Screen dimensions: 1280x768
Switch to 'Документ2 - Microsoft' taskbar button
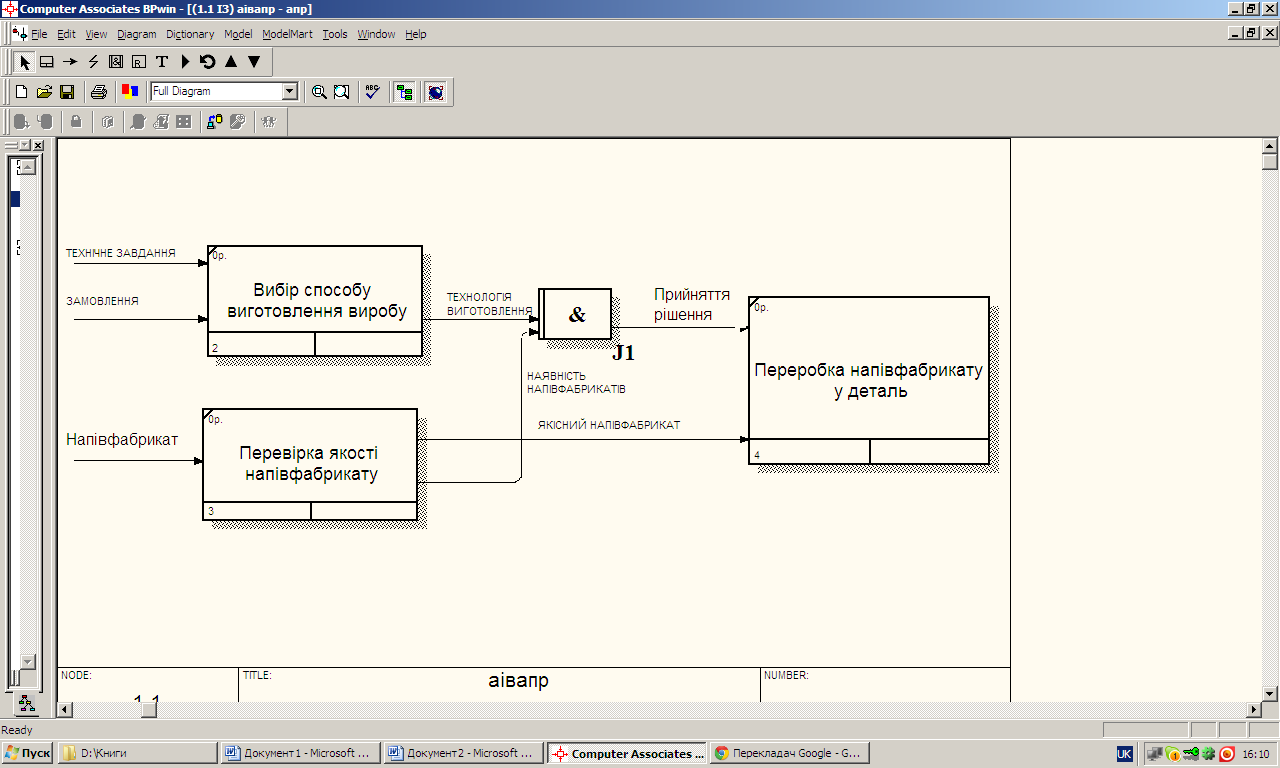(x=464, y=753)
